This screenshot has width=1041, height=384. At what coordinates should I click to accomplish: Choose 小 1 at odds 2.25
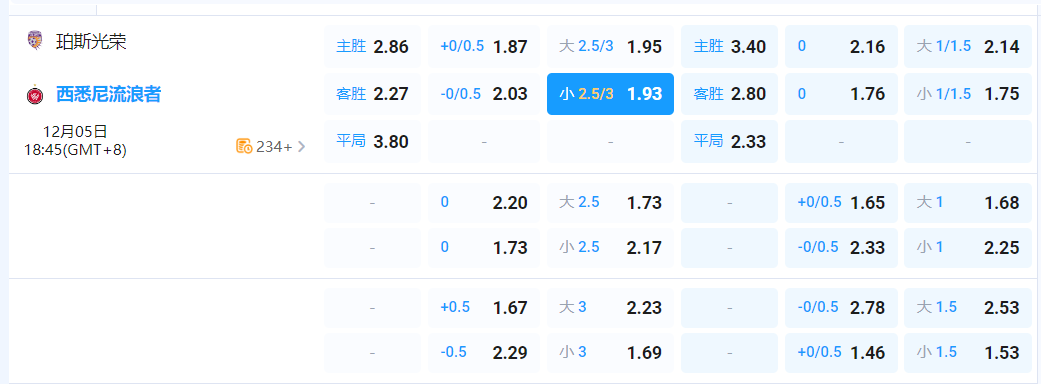click(x=968, y=248)
